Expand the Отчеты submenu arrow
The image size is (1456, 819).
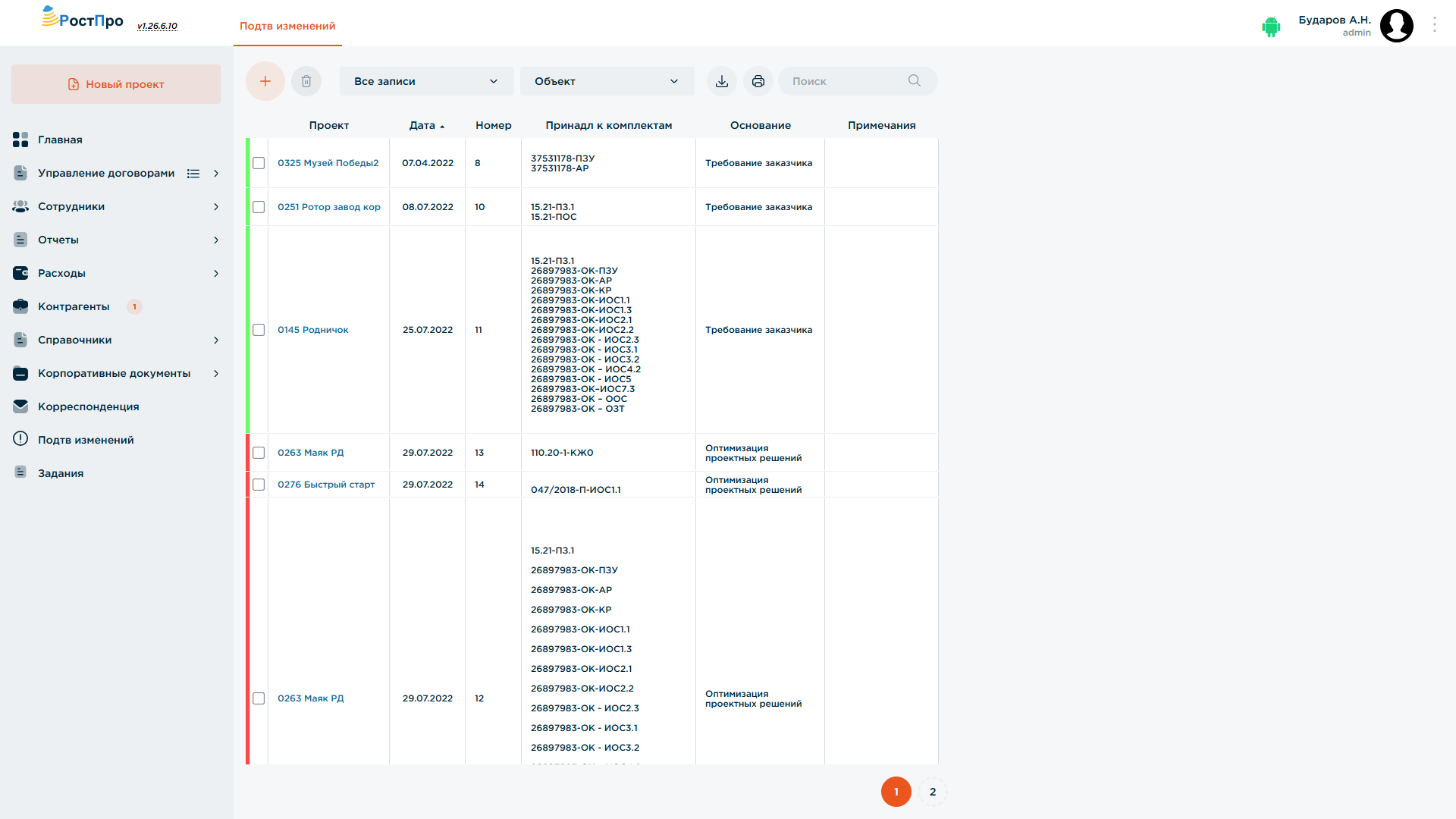pos(216,240)
